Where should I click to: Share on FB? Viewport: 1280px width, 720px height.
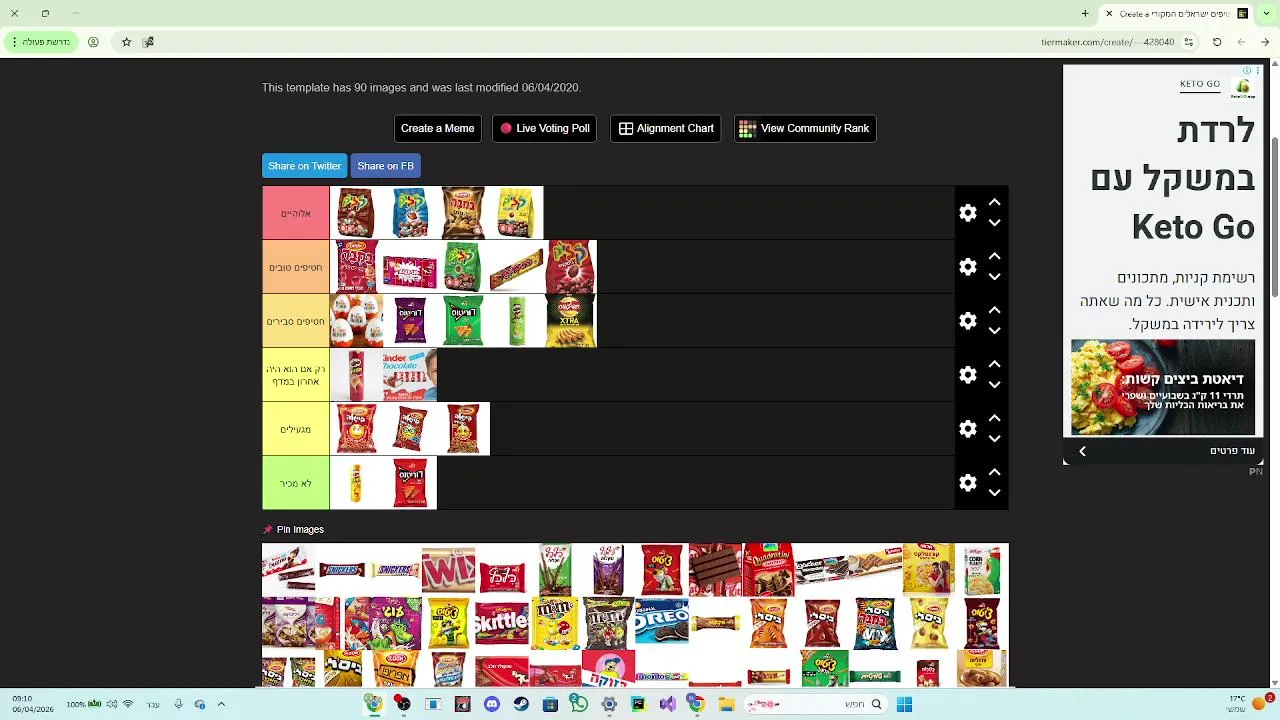point(385,166)
